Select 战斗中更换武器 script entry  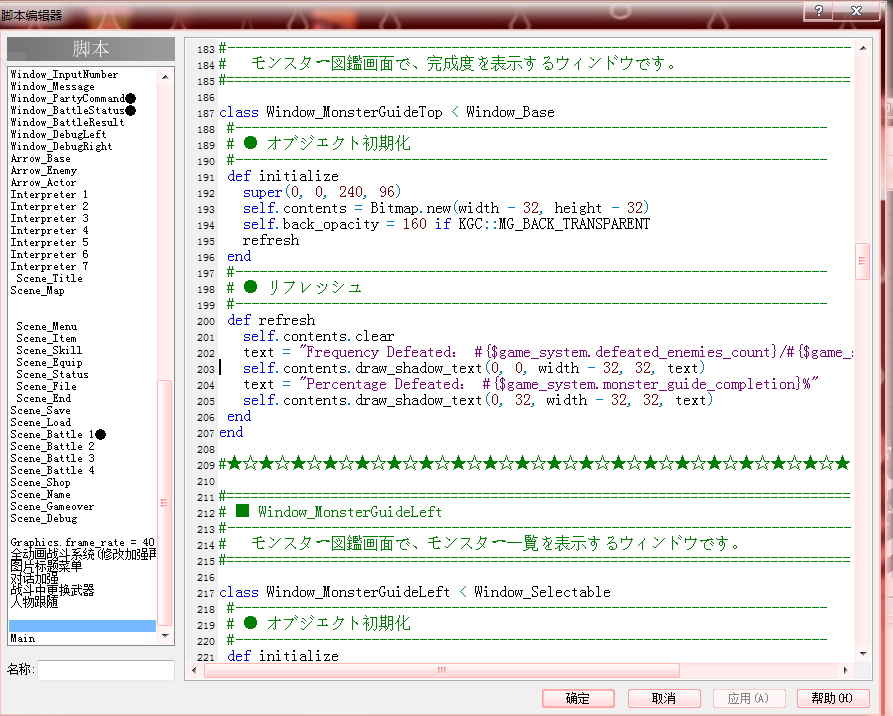tap(52, 590)
